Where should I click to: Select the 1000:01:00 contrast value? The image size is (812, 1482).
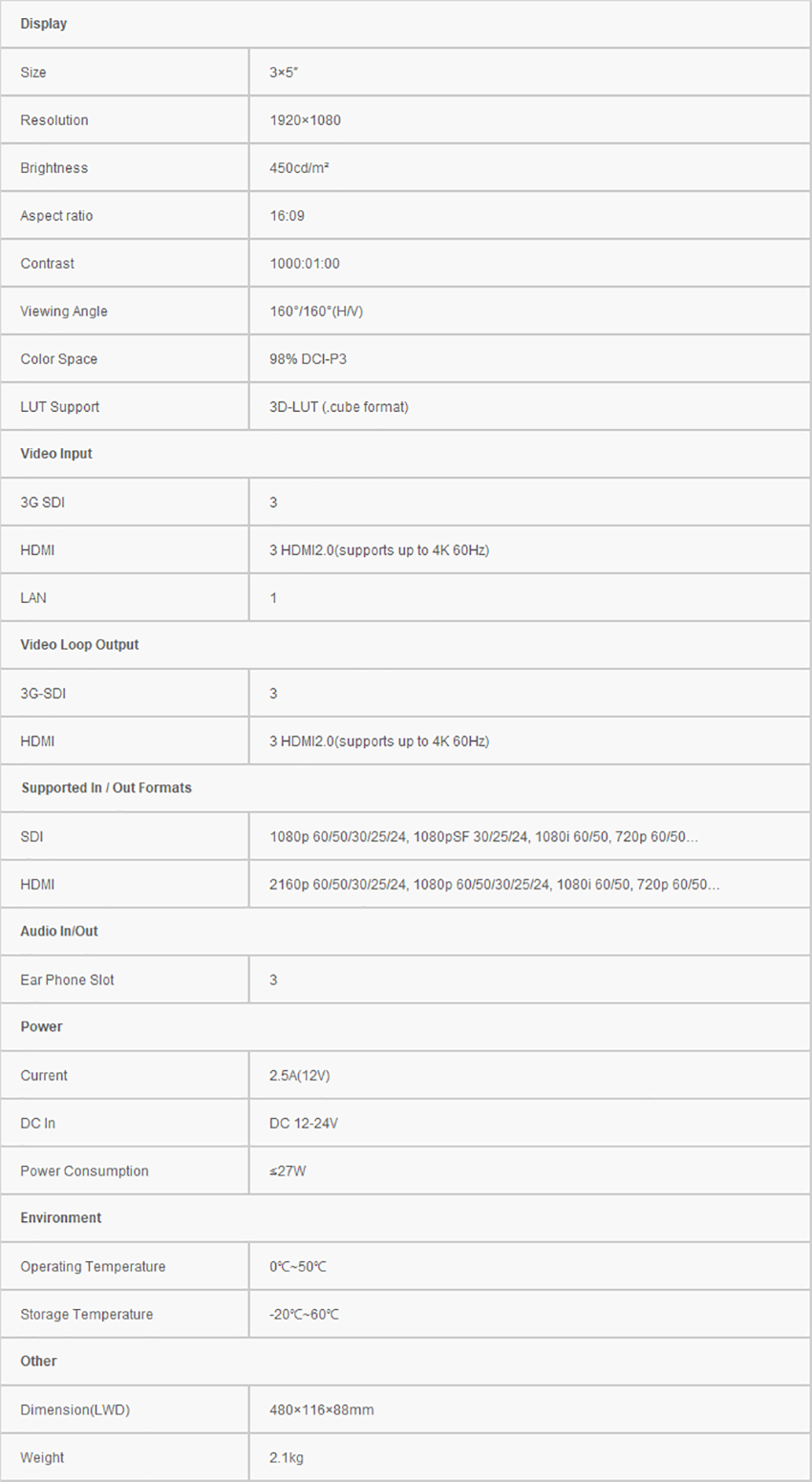coord(304,264)
